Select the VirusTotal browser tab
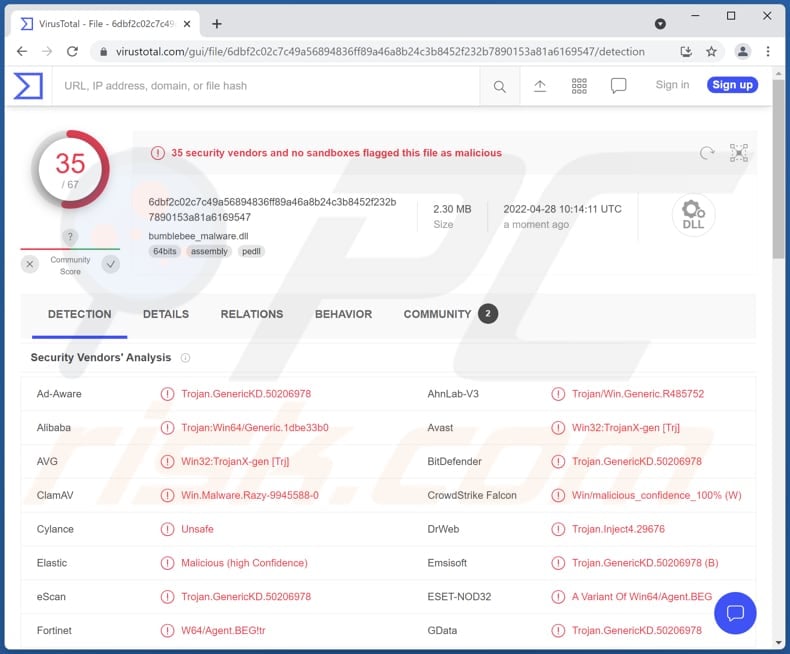This screenshot has height=654, width=790. tap(104, 24)
